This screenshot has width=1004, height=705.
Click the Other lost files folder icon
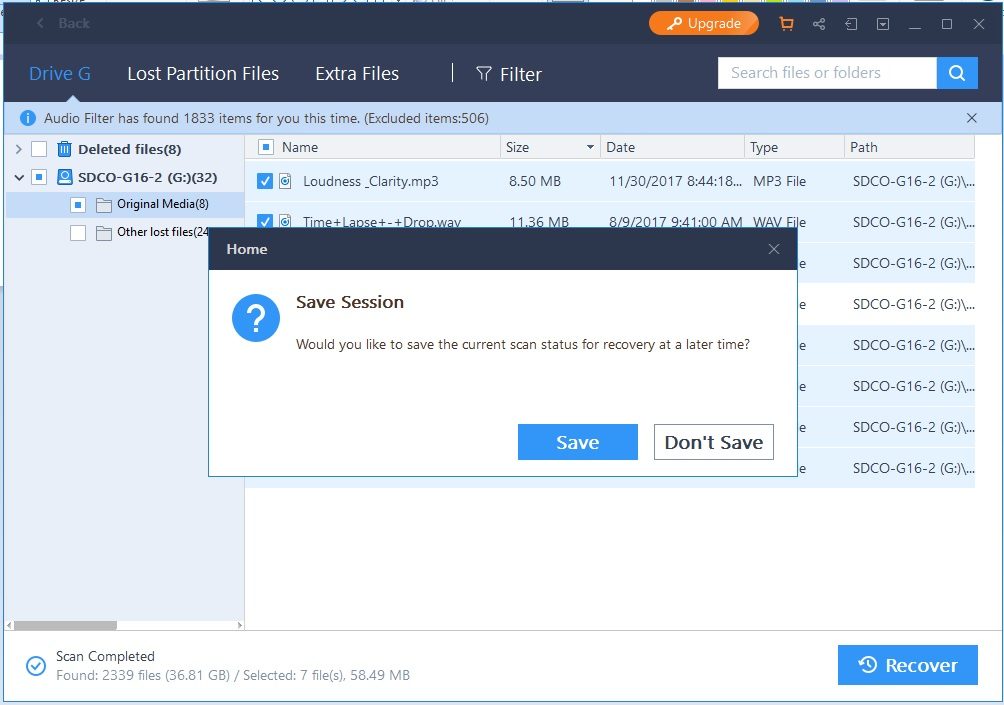click(104, 232)
